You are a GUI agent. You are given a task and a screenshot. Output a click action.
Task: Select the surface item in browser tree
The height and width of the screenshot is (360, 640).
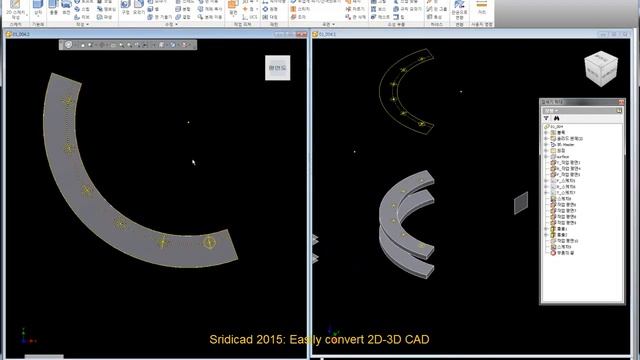pyautogui.click(x=560, y=157)
